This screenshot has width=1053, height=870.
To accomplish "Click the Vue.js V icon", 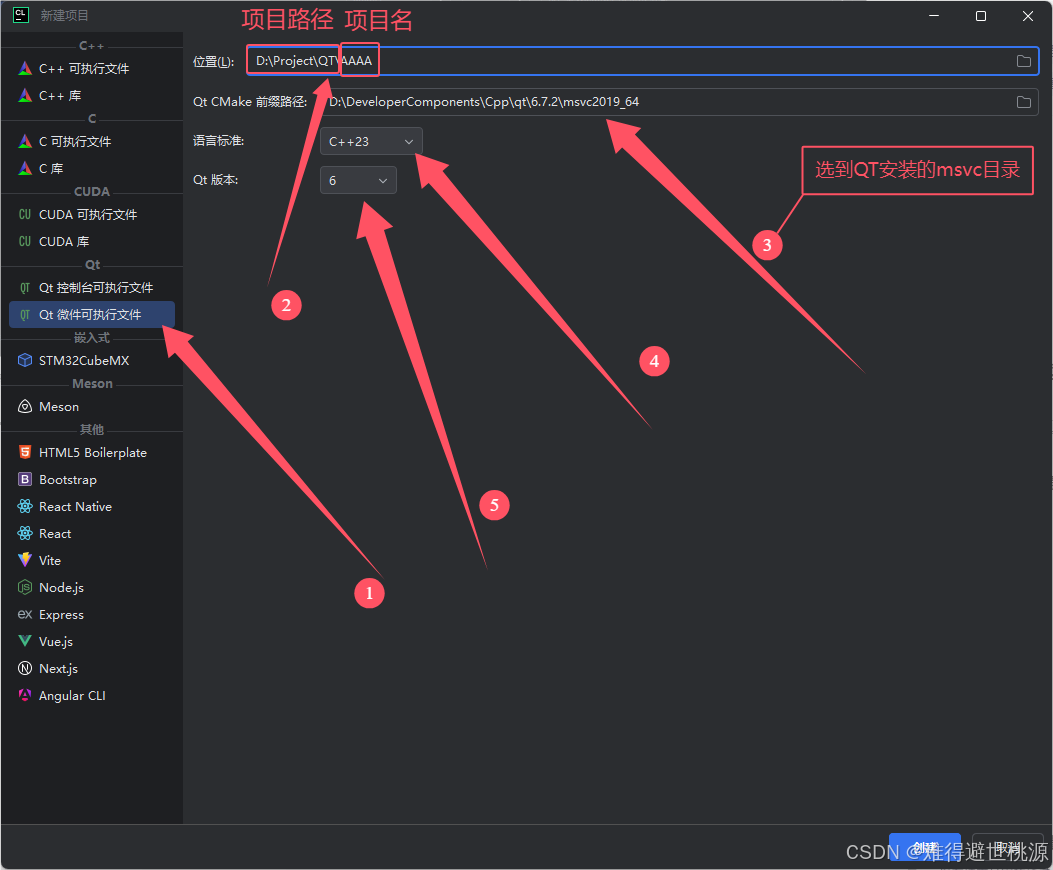I will pos(25,641).
